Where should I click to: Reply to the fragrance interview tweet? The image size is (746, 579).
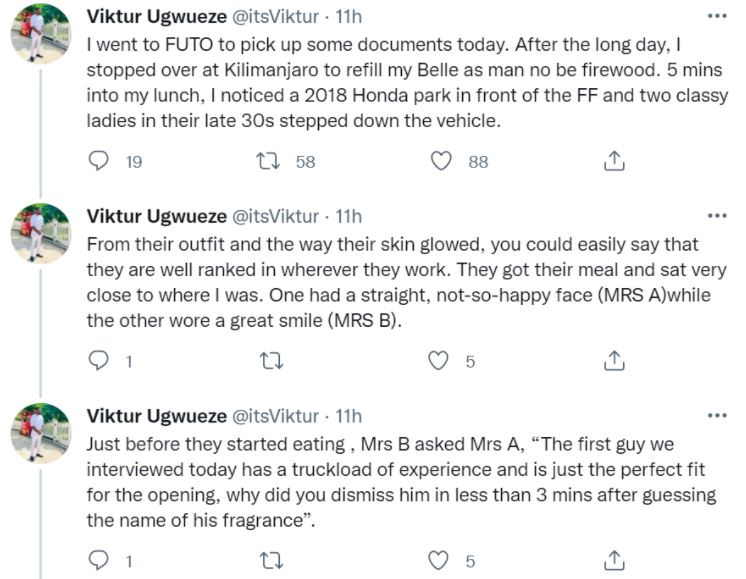[x=99, y=559]
